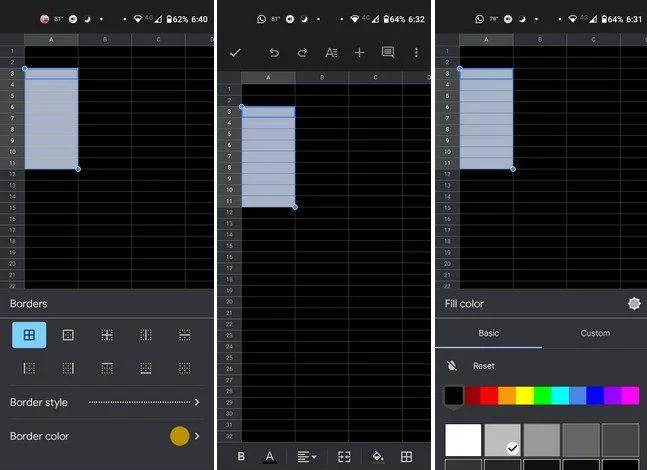Toggle bold formatting button
647x470 pixels.
pyautogui.click(x=241, y=456)
